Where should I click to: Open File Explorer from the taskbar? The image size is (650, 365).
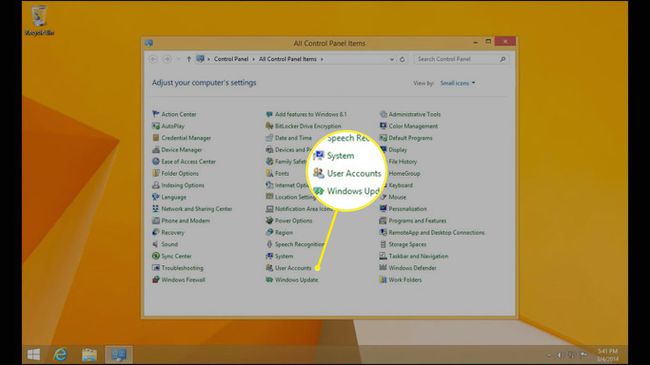point(89,355)
